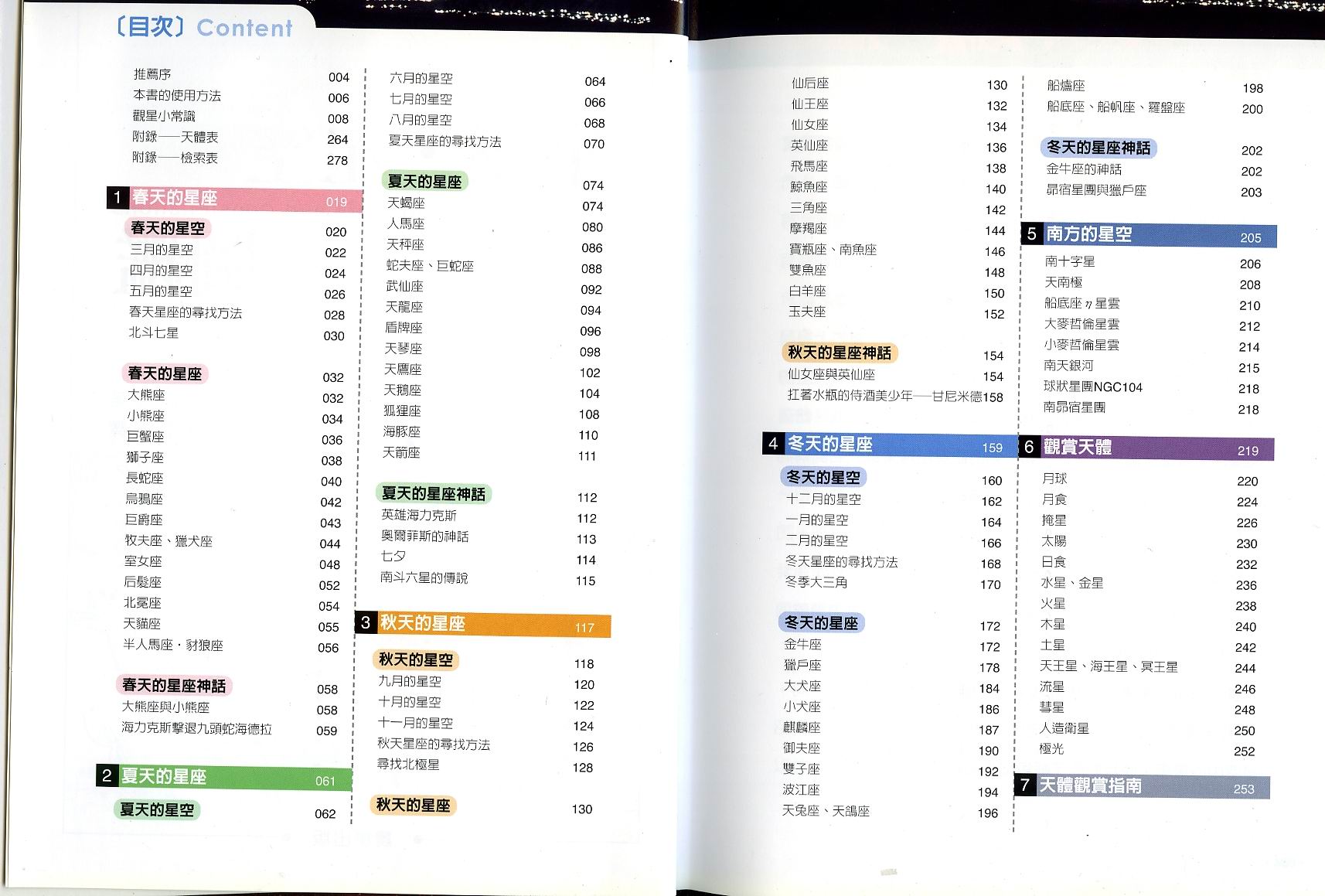Click the 飛馬座 entry
Image resolution: width=1325 pixels, height=896 pixels.
point(809,166)
